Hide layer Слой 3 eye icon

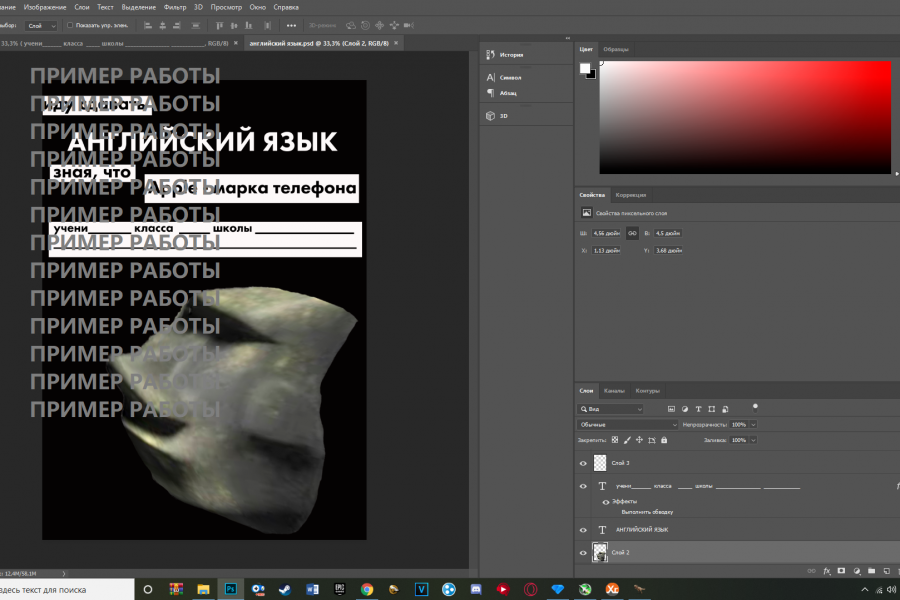[583, 463]
